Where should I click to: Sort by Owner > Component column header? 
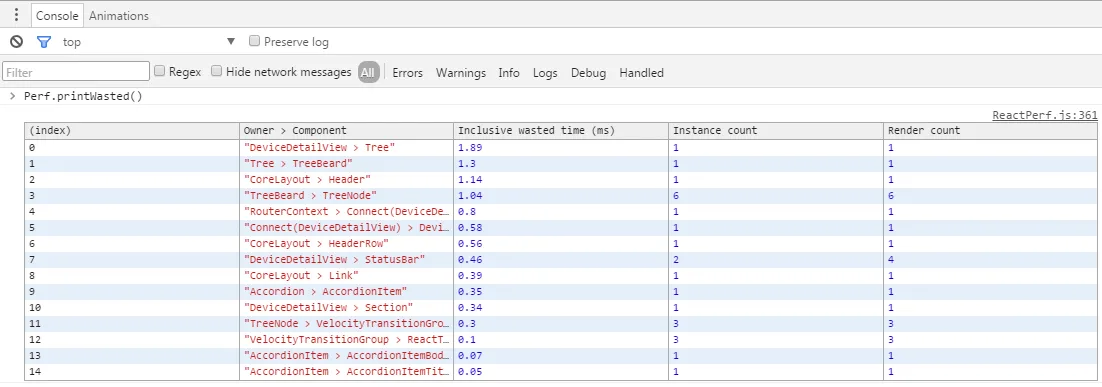[346, 131]
